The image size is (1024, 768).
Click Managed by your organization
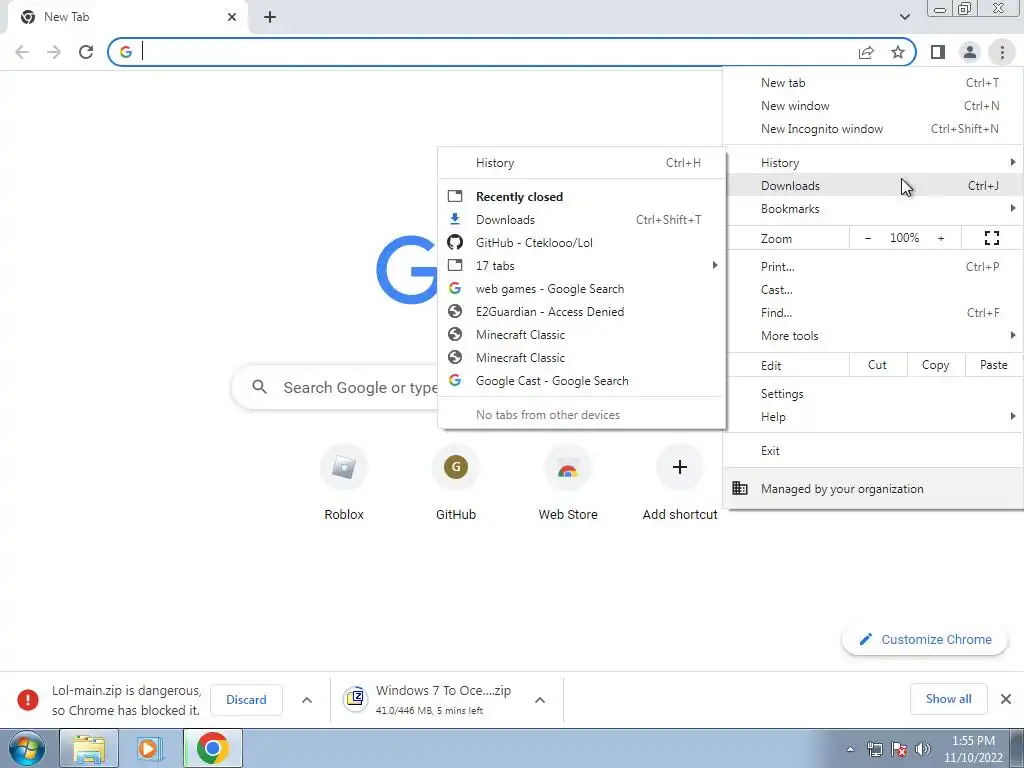[x=873, y=488]
